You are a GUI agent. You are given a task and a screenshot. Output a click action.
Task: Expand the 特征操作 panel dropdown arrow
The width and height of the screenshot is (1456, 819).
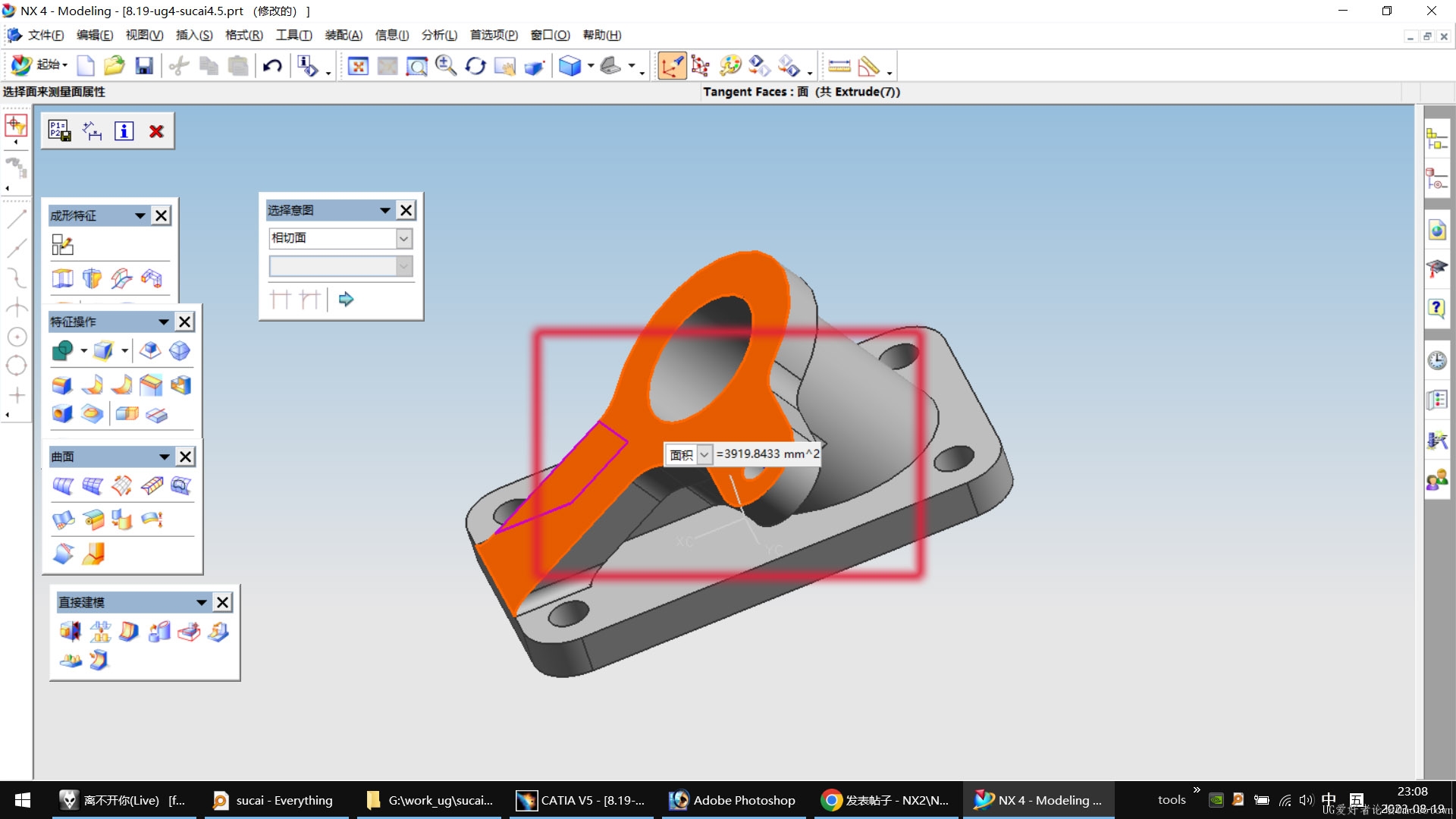[x=164, y=321]
